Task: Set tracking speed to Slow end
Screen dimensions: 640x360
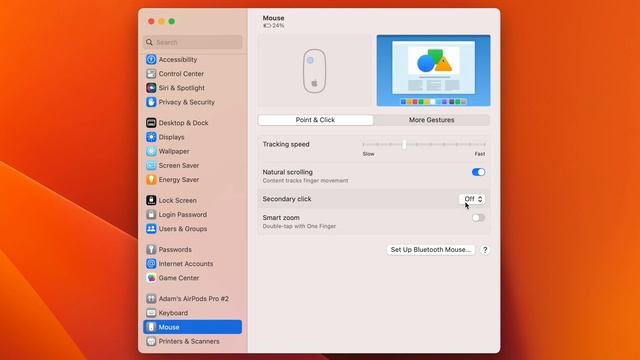Action: click(363, 144)
